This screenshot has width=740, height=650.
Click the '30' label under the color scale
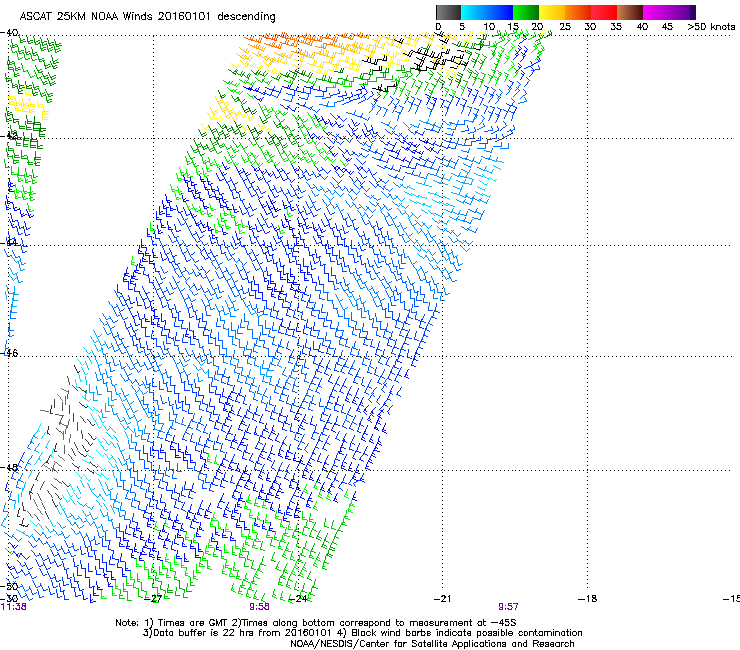click(590, 27)
